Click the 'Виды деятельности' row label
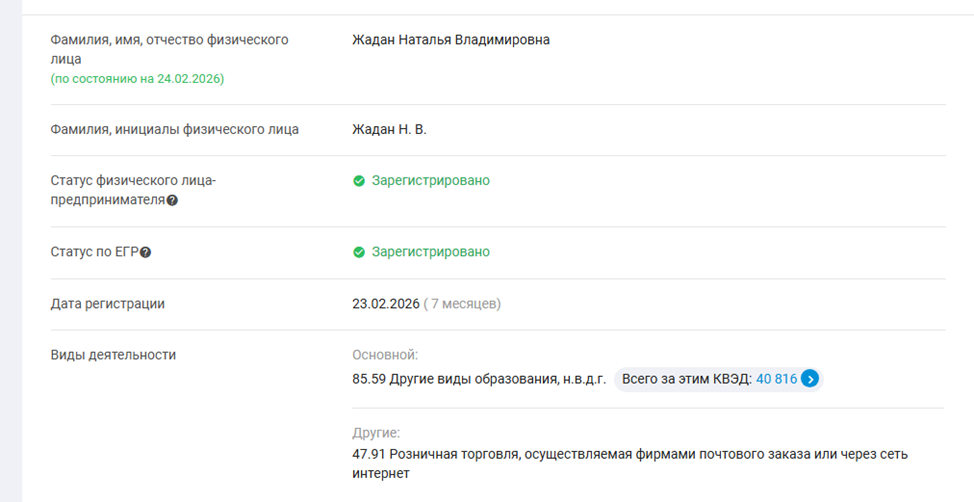The height and width of the screenshot is (502, 974). pyautogui.click(x=113, y=355)
